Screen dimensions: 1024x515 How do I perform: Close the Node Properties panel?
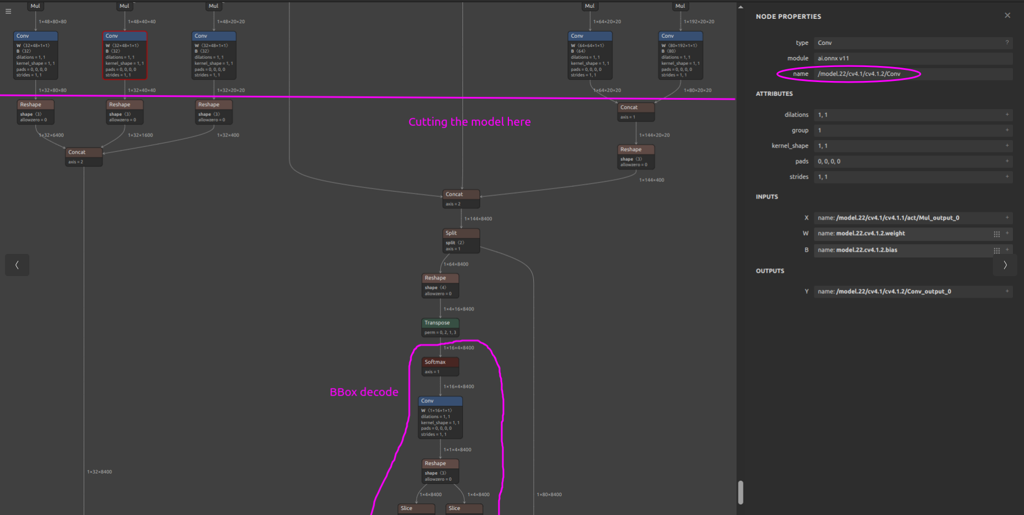pyautogui.click(x=1007, y=16)
